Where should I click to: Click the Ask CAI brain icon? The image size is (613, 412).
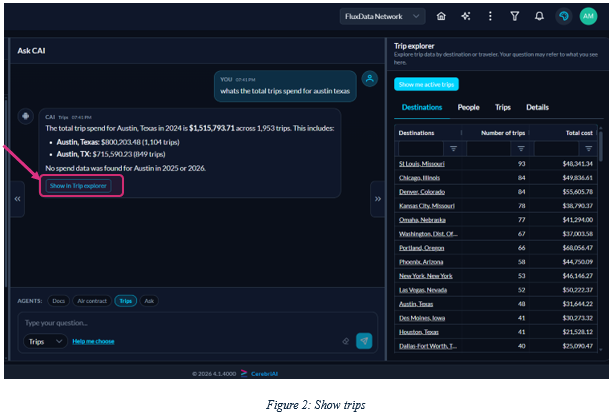(x=564, y=16)
